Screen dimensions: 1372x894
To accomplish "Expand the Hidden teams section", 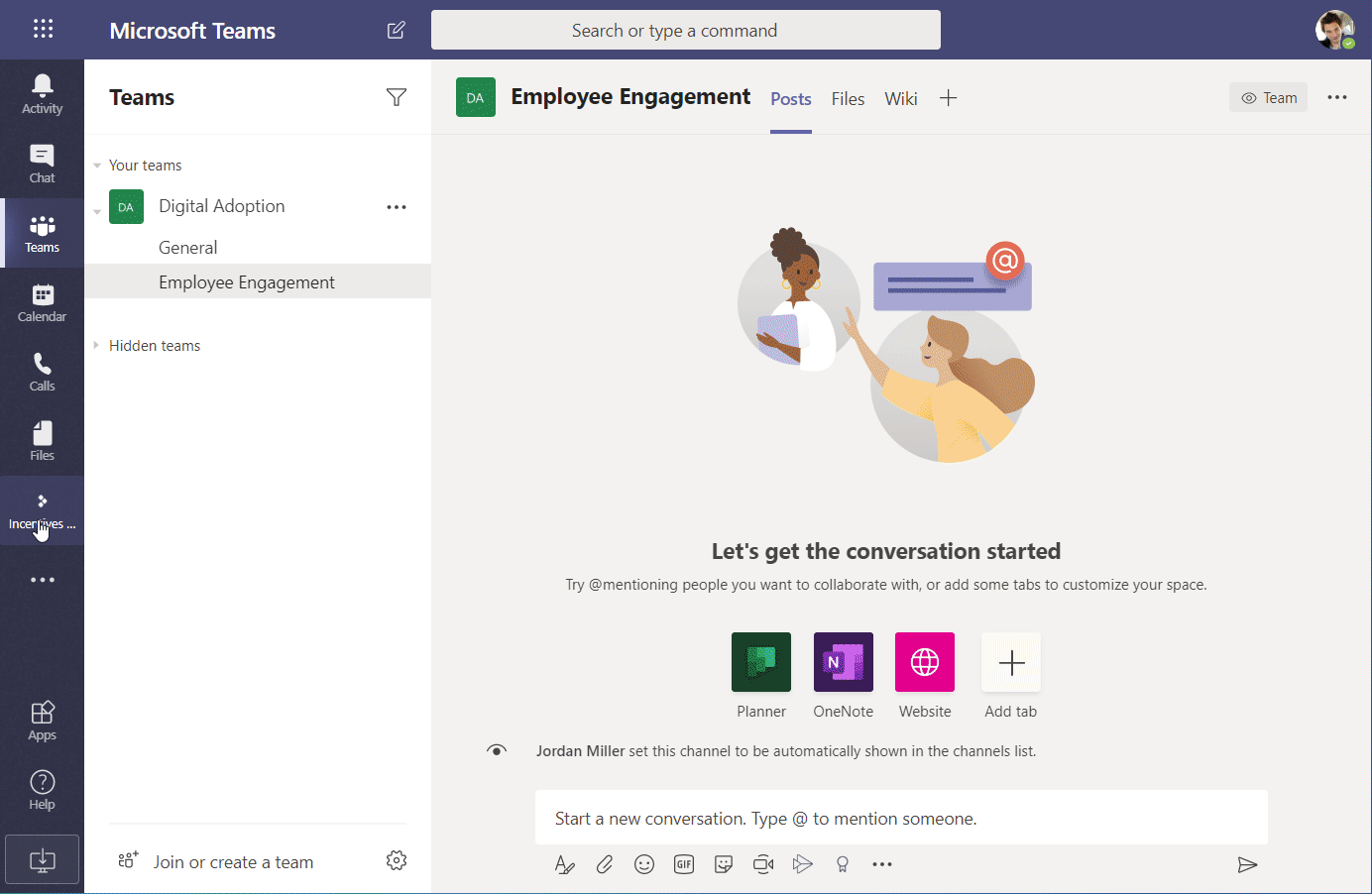I will pos(94,345).
